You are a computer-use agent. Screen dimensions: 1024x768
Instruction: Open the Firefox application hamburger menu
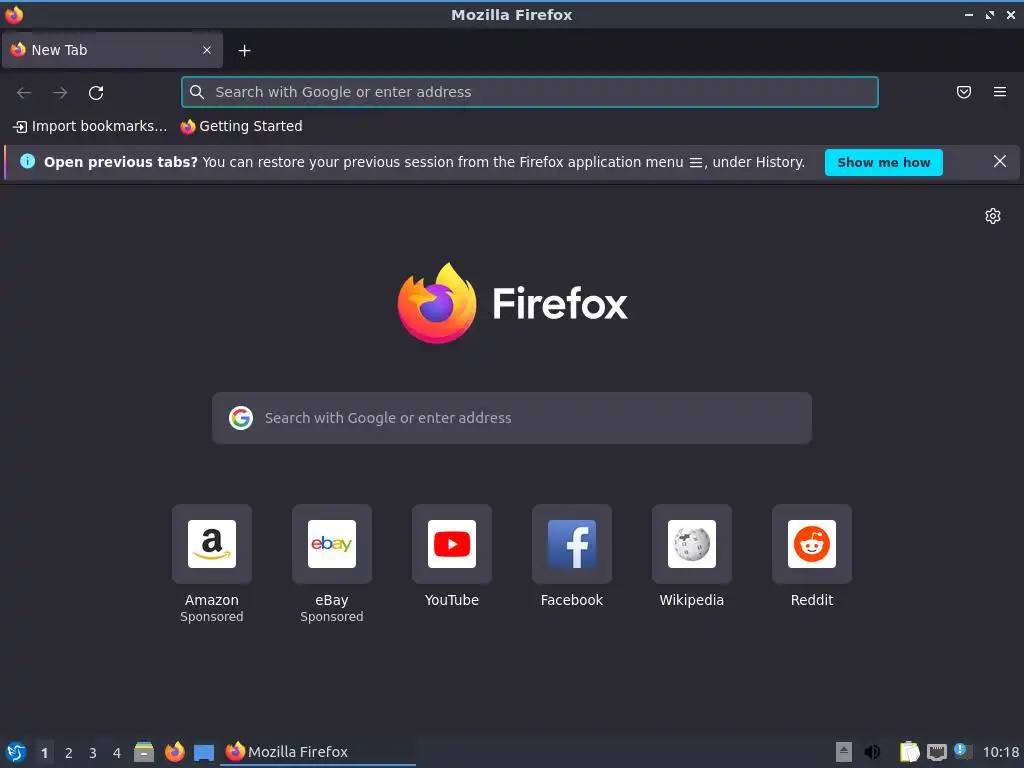pos(1000,92)
